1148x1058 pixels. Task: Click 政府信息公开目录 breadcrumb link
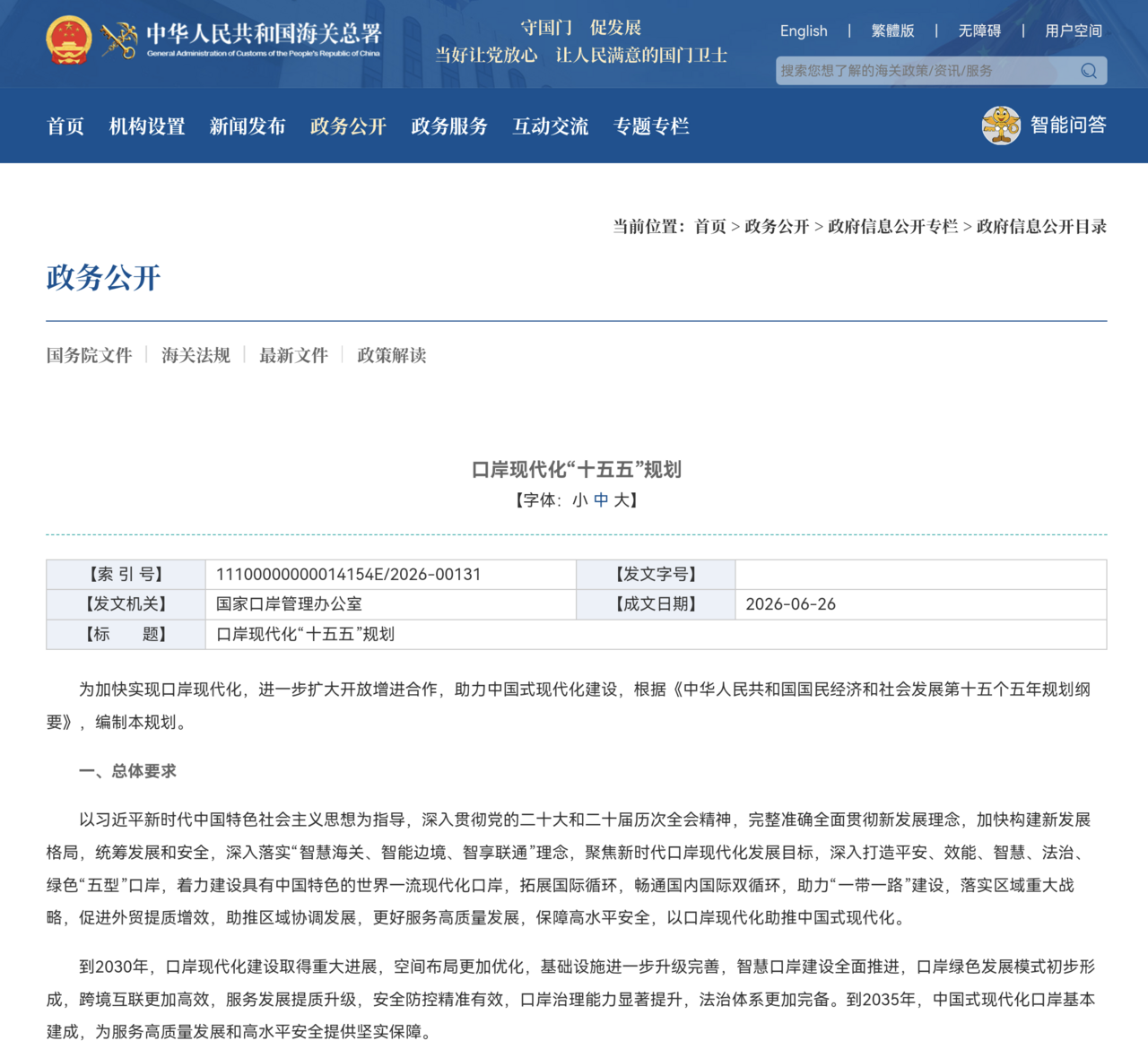(1042, 227)
